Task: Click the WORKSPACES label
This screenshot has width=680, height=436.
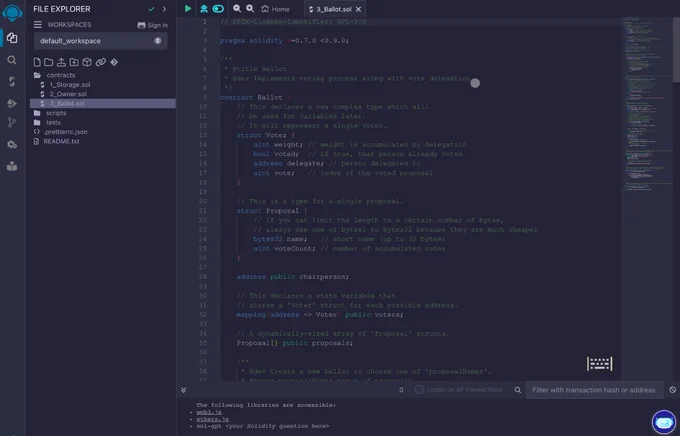Action: [69, 25]
